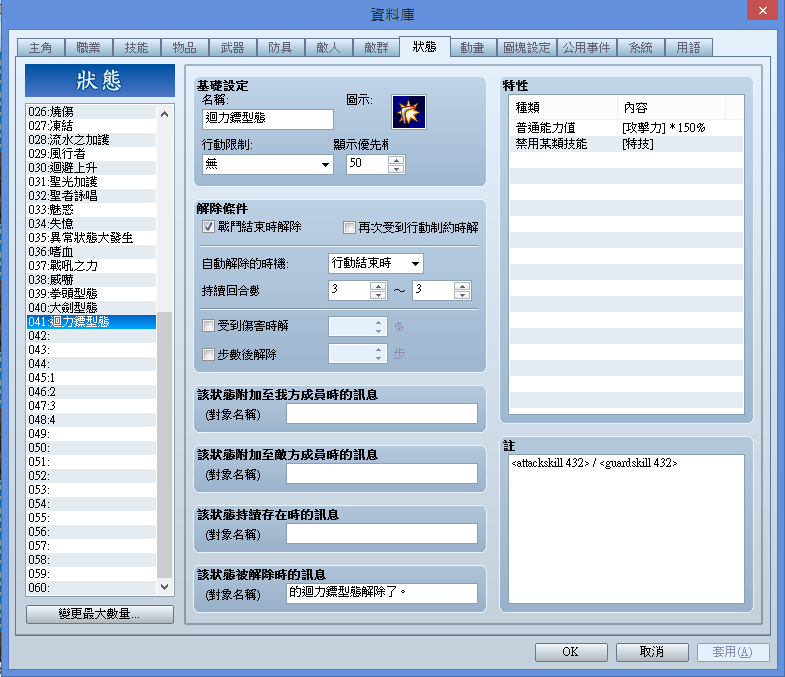Select state 026:燒傷
Viewport: 785px width, 677px height.
[x=92, y=112]
